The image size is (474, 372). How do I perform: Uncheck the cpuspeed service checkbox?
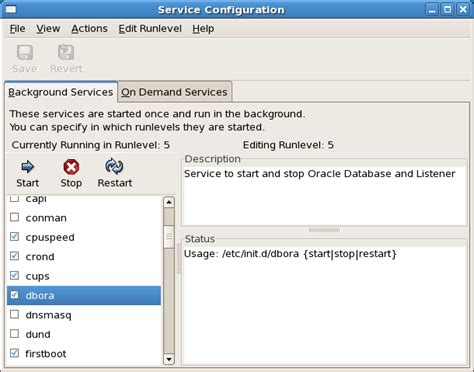14,237
